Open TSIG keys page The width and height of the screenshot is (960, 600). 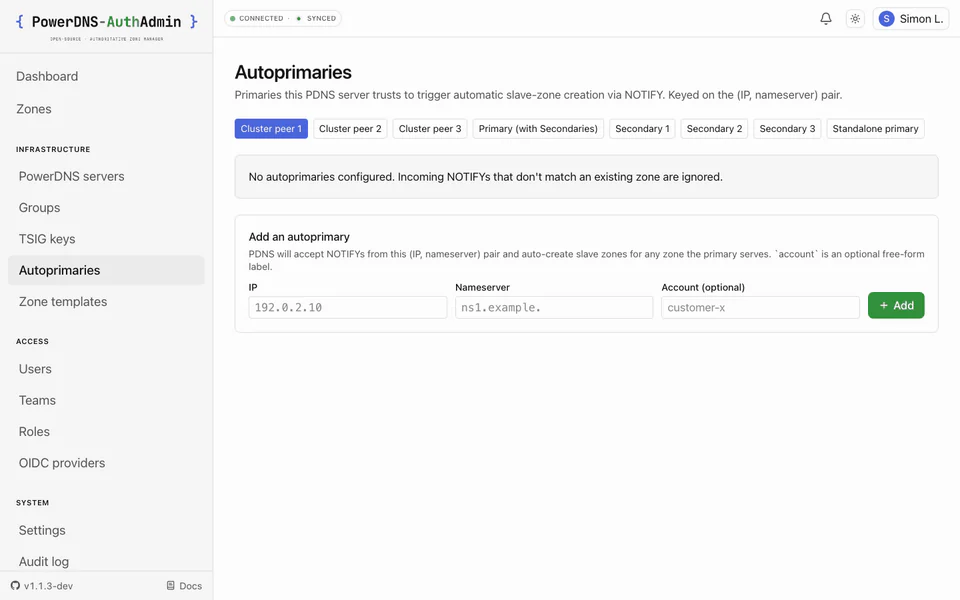click(47, 239)
